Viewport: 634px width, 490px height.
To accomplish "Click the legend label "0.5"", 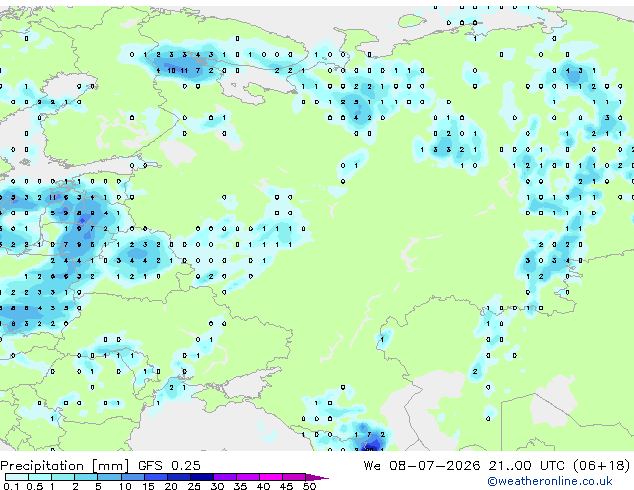I will tap(35, 486).
